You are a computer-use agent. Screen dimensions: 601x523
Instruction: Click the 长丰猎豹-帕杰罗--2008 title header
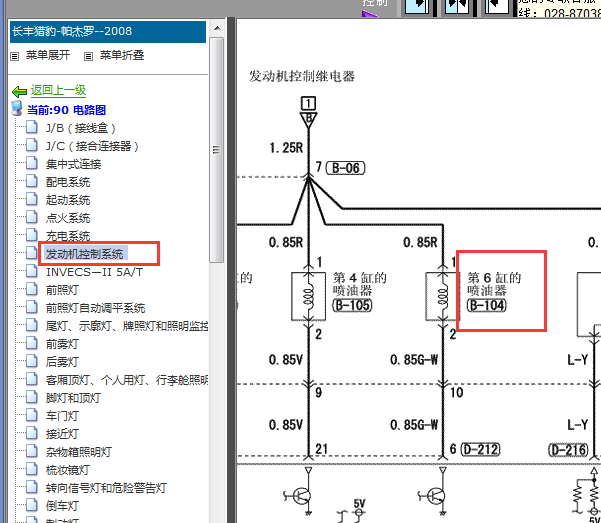pos(108,32)
